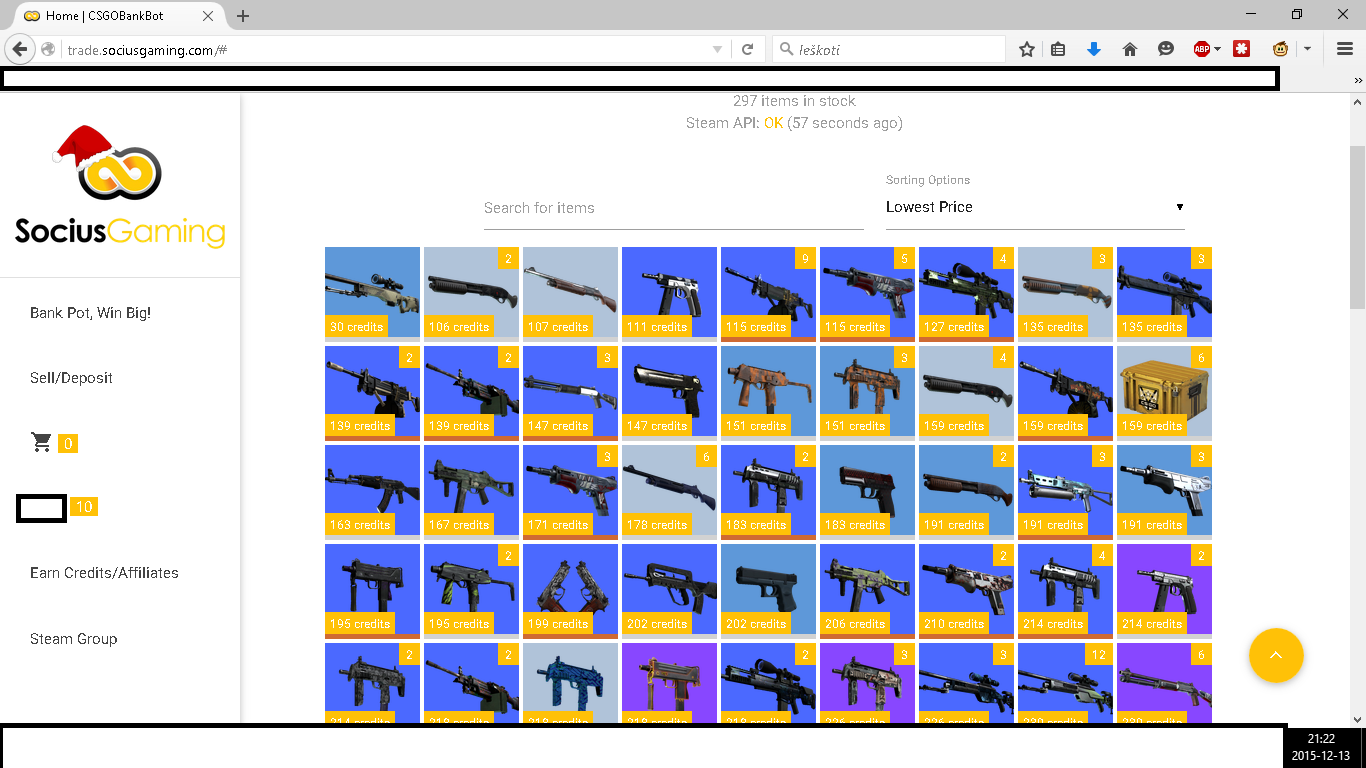The height and width of the screenshot is (768, 1366).
Task: Select the purple 214 credits SMG item
Action: pyautogui.click(x=1164, y=591)
